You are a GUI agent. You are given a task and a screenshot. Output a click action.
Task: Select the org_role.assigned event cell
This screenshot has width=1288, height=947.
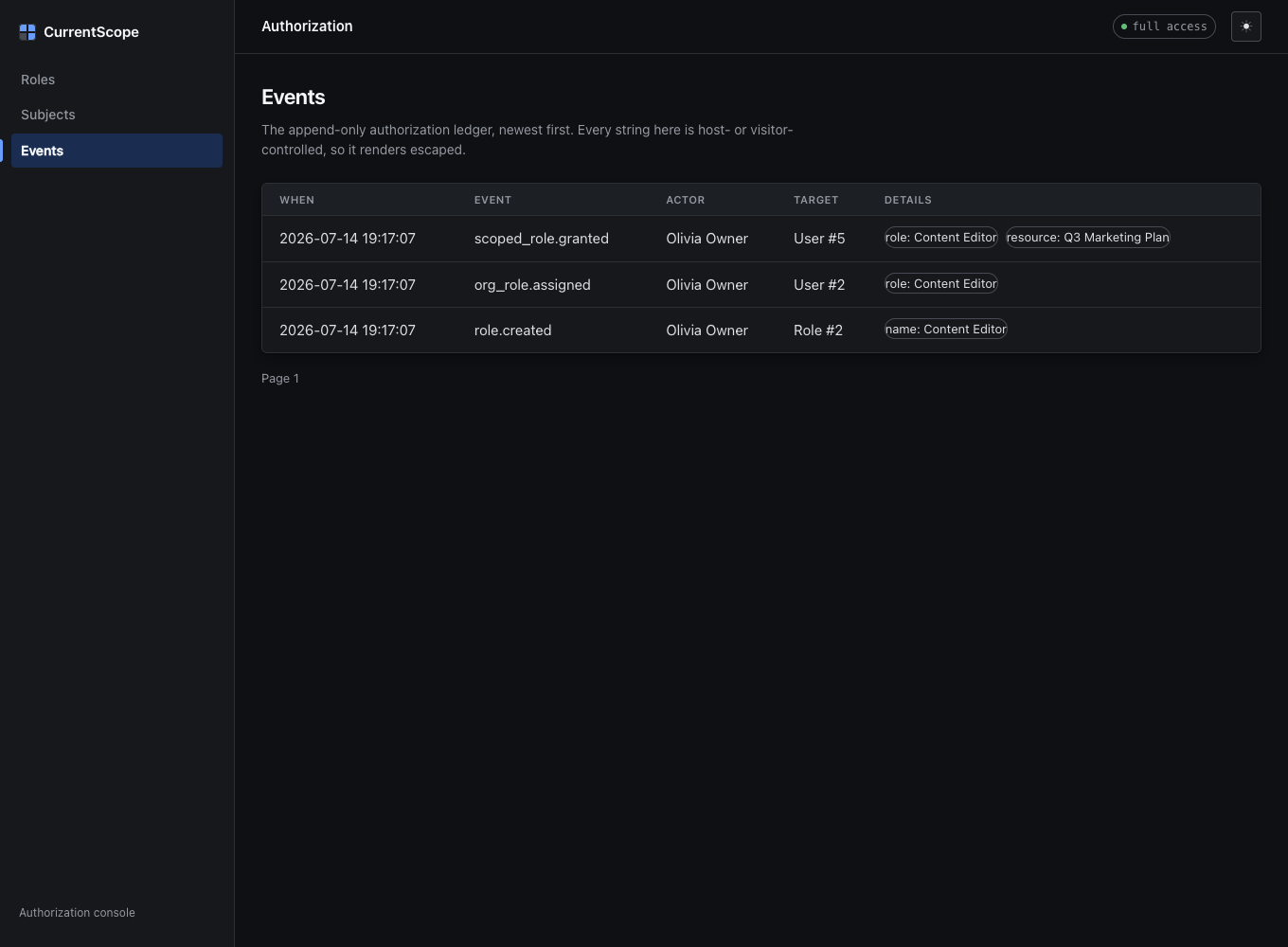pyautogui.click(x=532, y=285)
